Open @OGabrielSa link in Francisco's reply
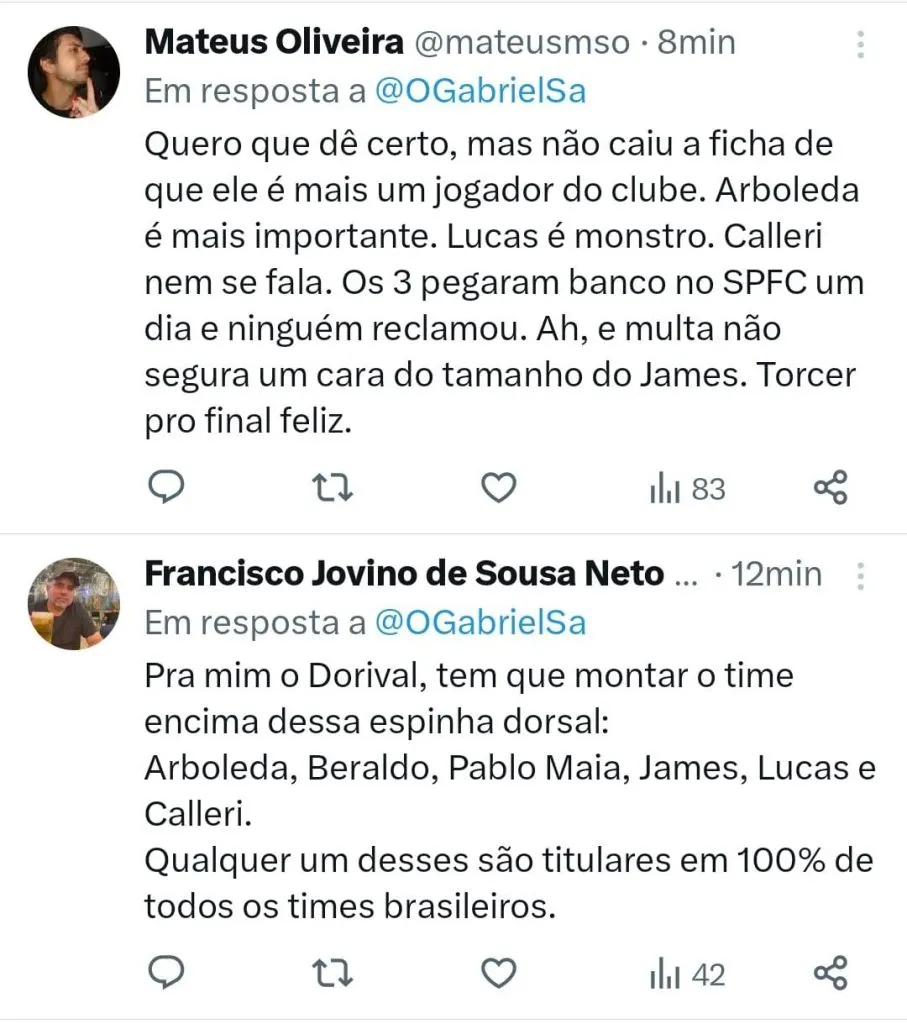The height and width of the screenshot is (1024, 907). pyautogui.click(x=480, y=623)
